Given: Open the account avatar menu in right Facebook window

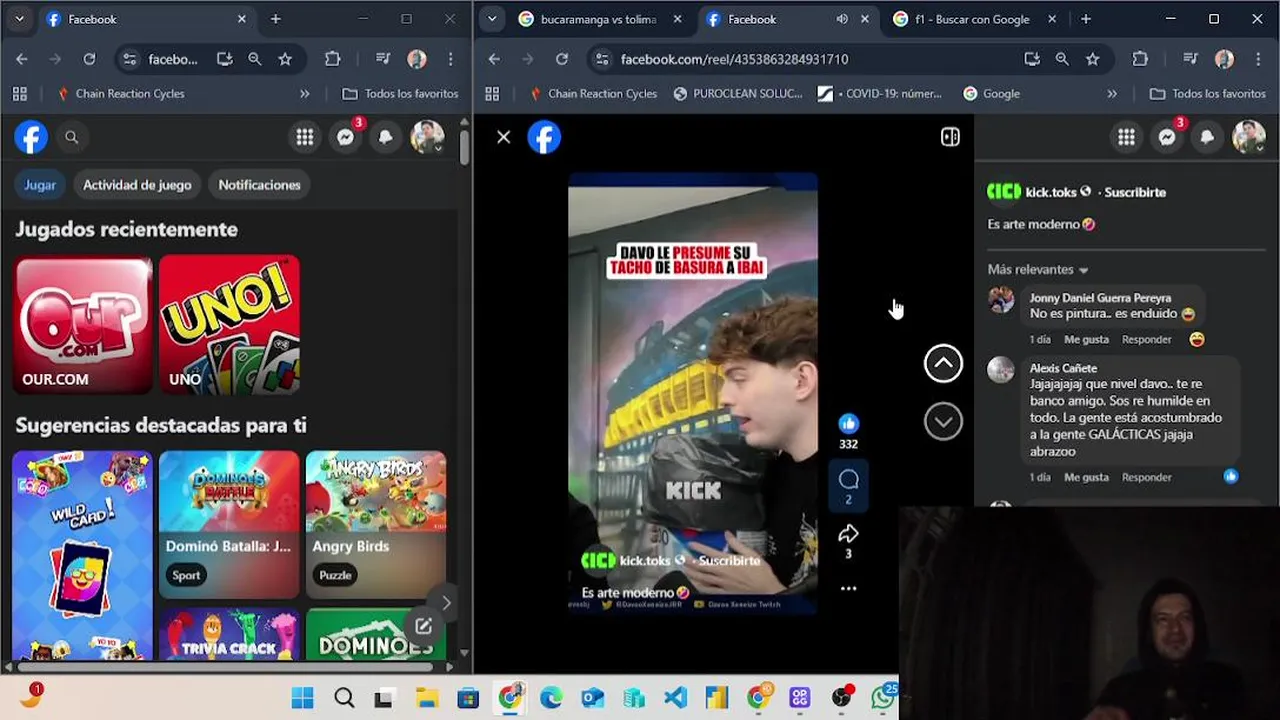Looking at the screenshot, I should pos(1248,137).
